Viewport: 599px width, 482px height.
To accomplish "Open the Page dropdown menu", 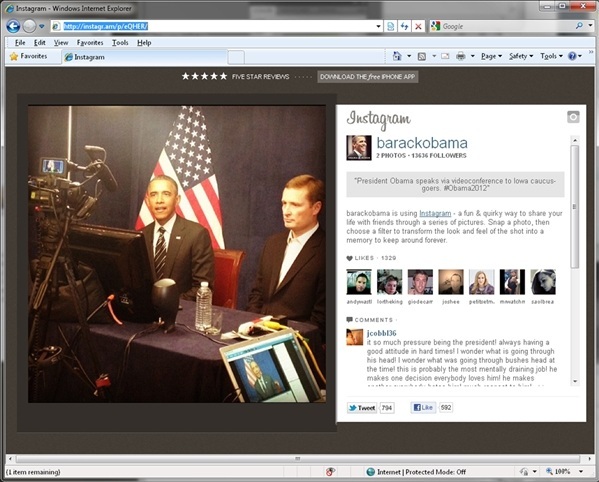I will pos(491,56).
